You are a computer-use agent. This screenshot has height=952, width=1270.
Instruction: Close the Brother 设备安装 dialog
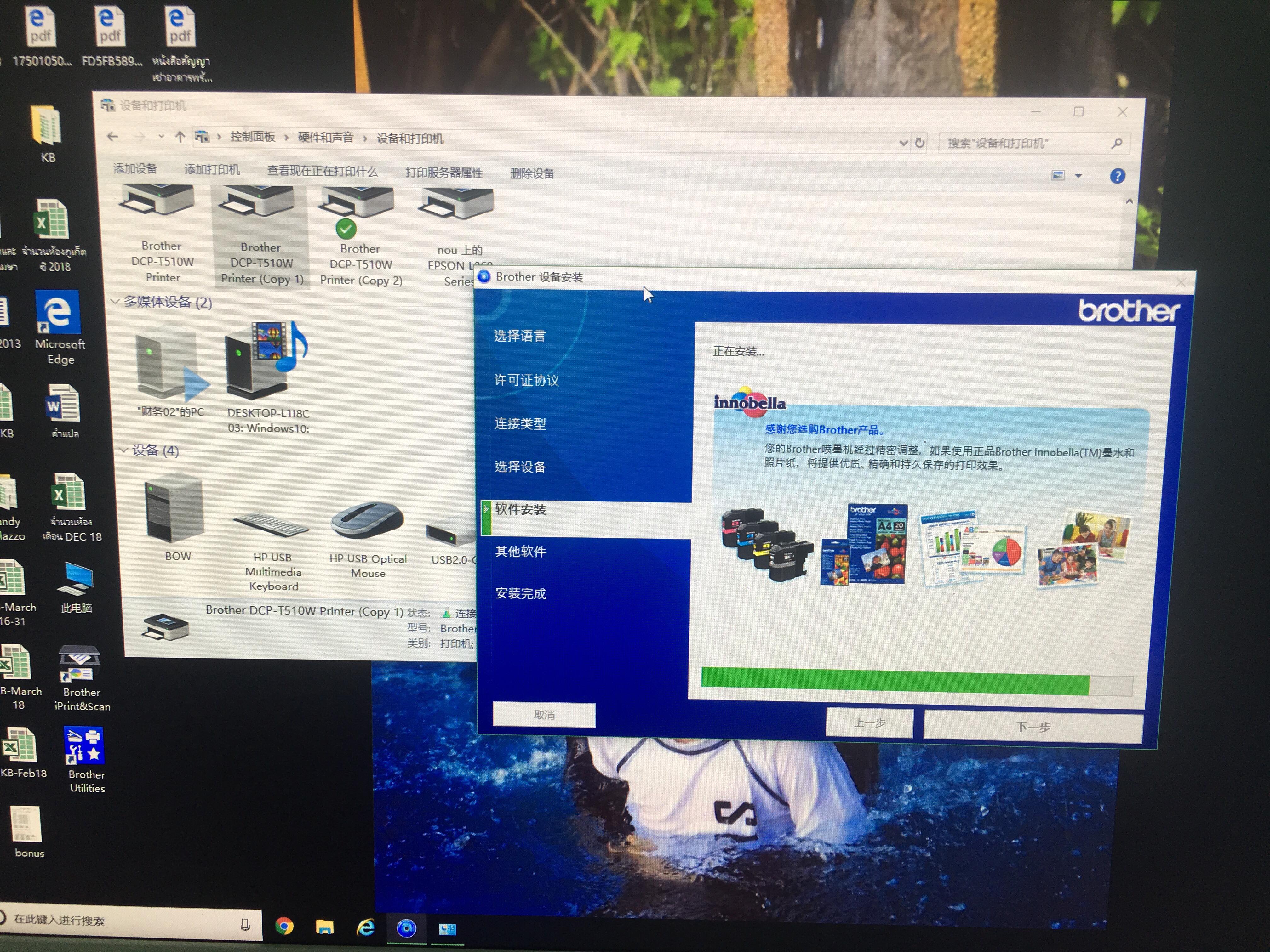coord(1181,282)
